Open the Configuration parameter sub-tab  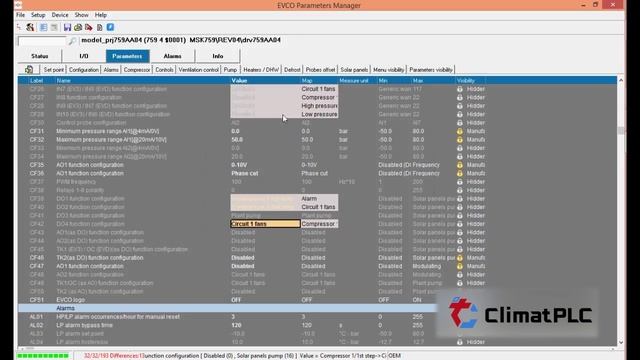[x=84, y=70]
